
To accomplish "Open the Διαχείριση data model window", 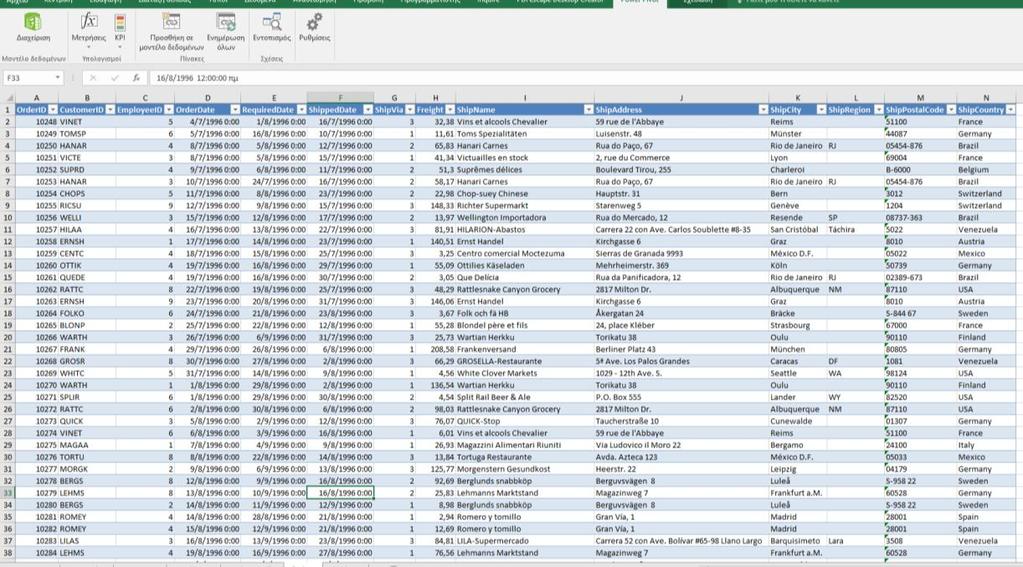I will (x=33, y=27).
